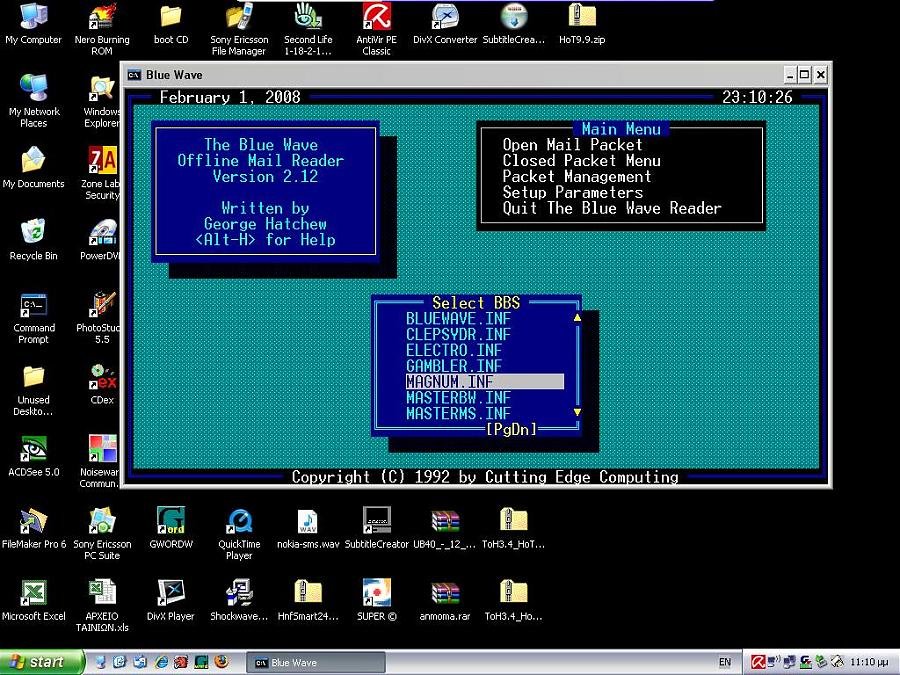Choose Quit The Blue Wave Reader

point(612,208)
